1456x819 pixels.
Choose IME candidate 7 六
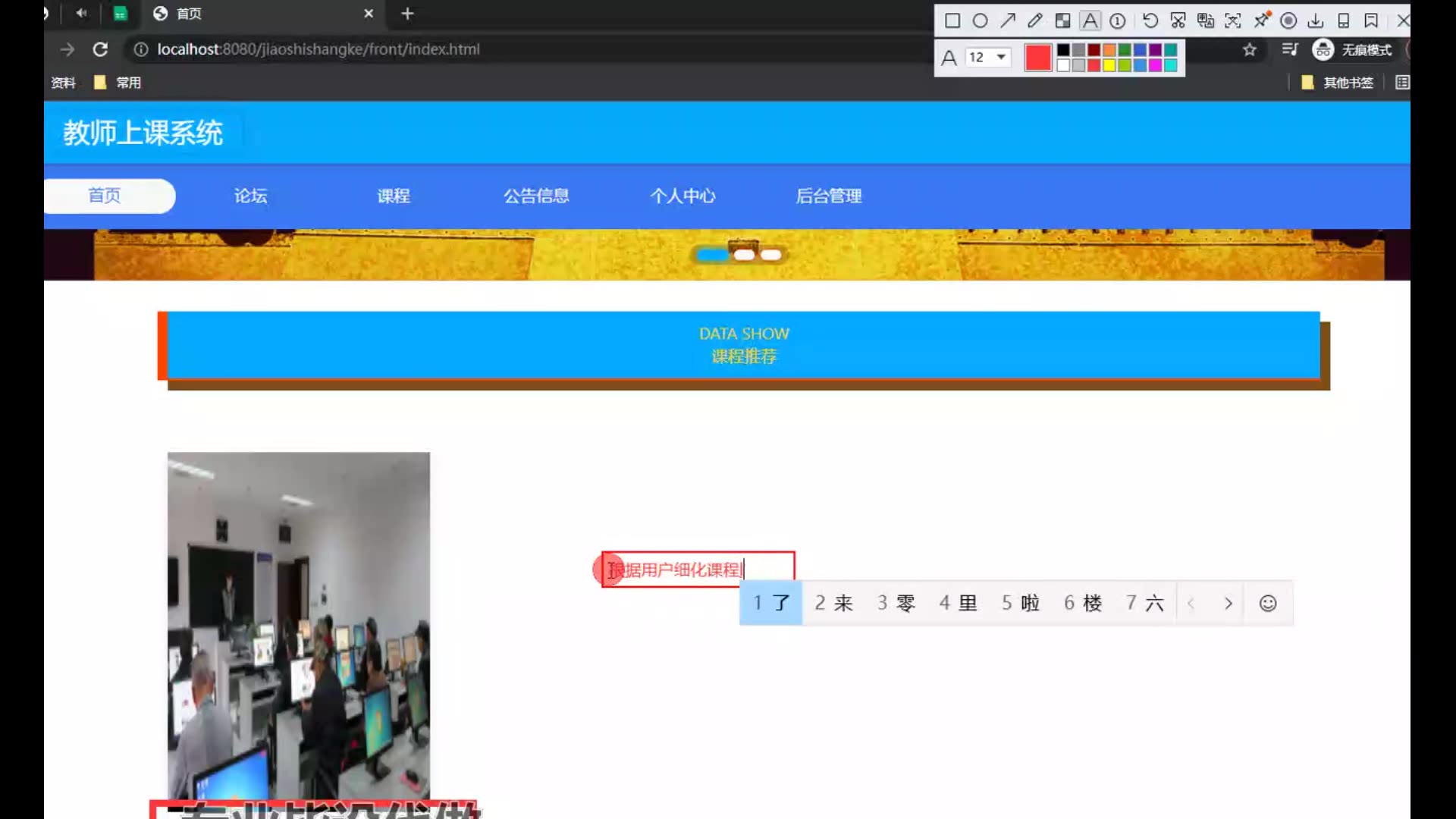(1144, 603)
